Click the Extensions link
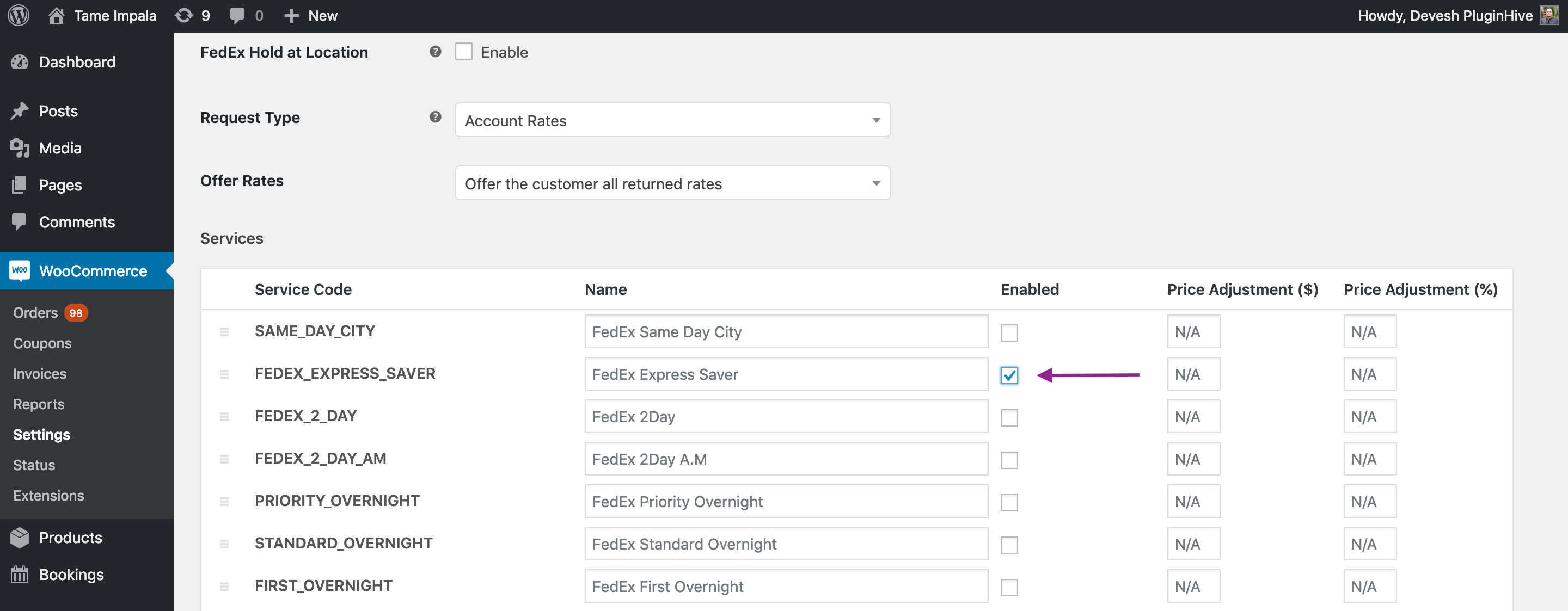Viewport: 1568px width, 611px height. tap(50, 495)
